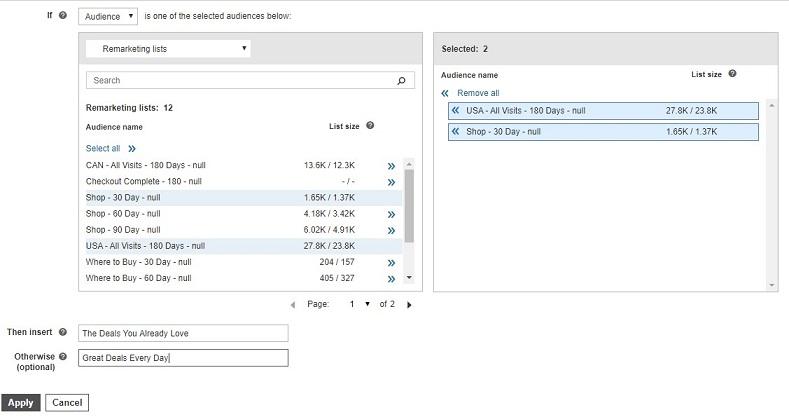Open List size help in remarketing lists

coord(370,125)
